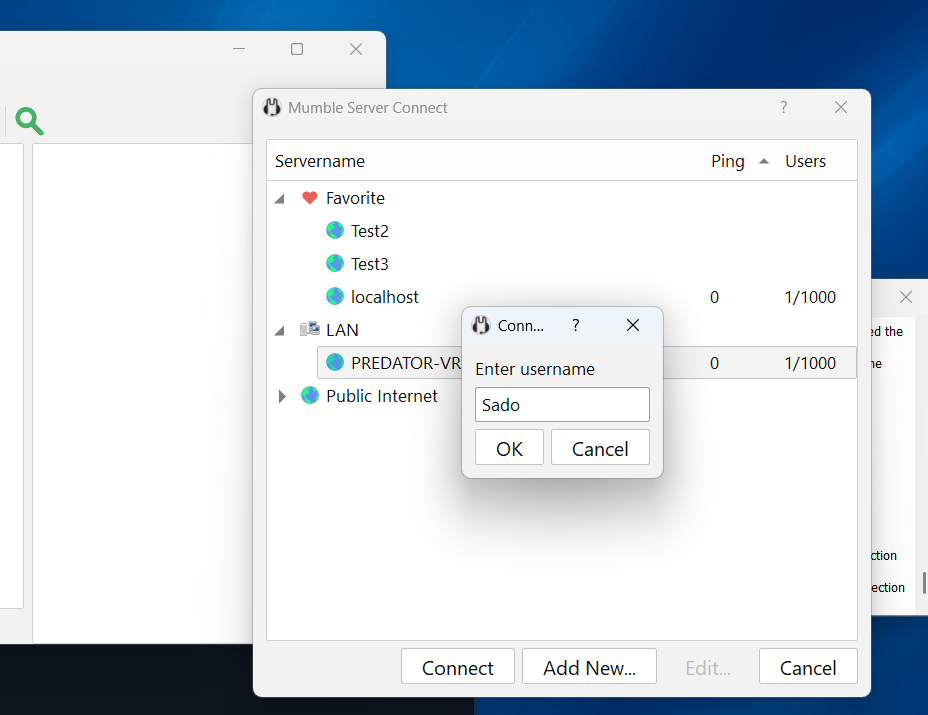
Task: Cancel the Enter username dialog
Action: pos(600,448)
